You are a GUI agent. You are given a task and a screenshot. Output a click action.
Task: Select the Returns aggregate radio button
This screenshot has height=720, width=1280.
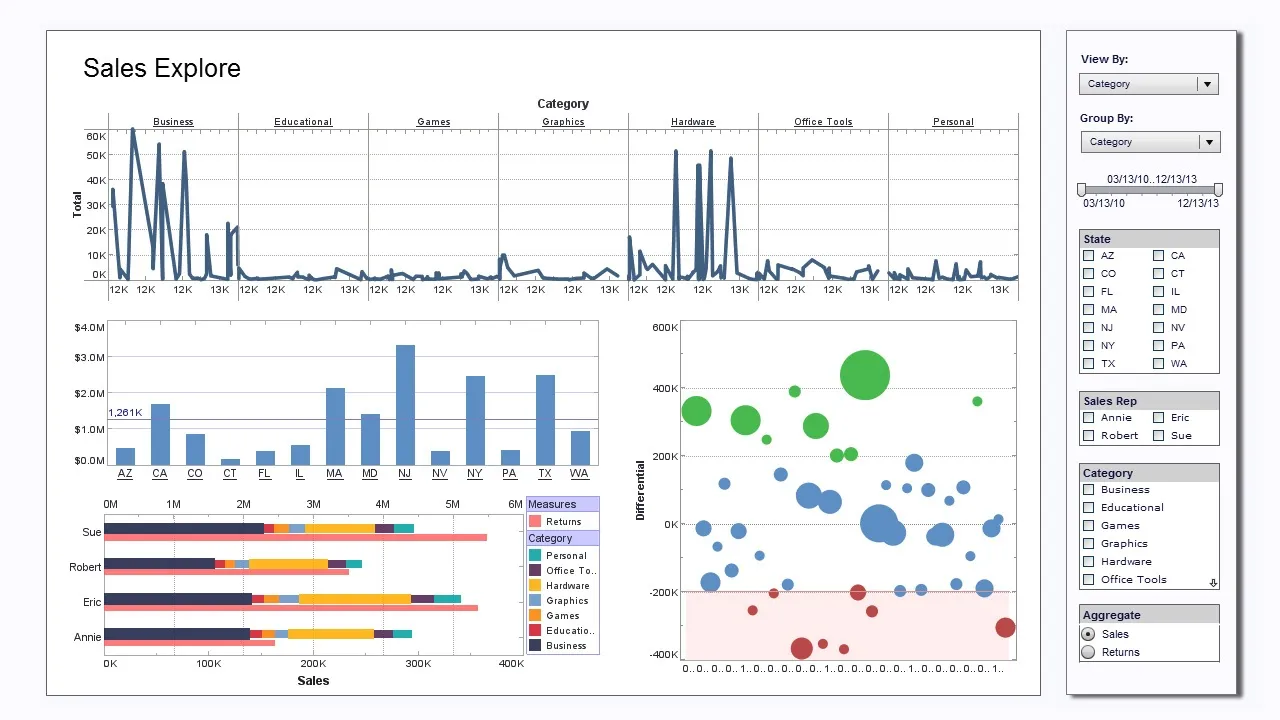[1089, 652]
